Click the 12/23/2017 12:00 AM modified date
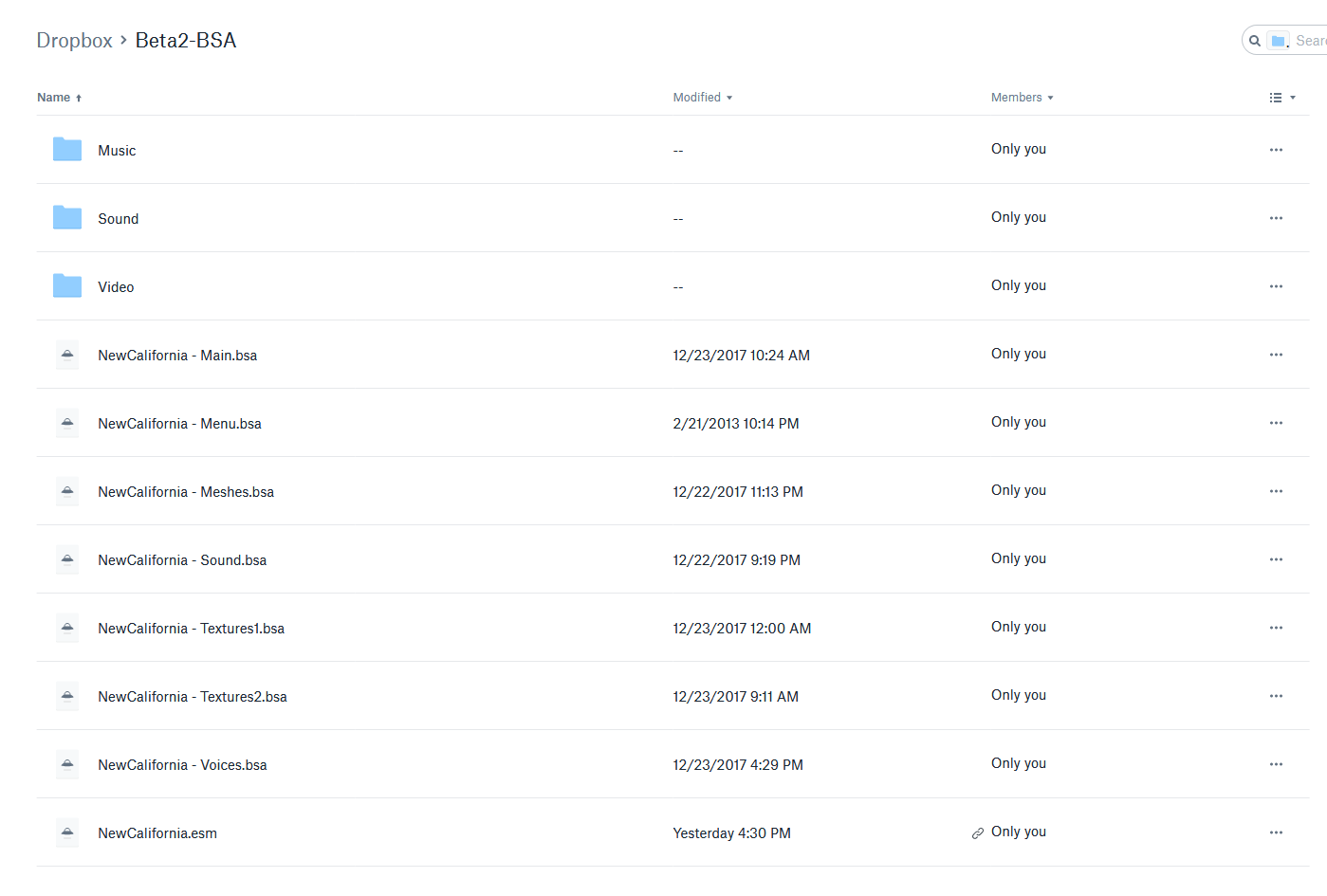The image size is (1327, 896). [742, 629]
